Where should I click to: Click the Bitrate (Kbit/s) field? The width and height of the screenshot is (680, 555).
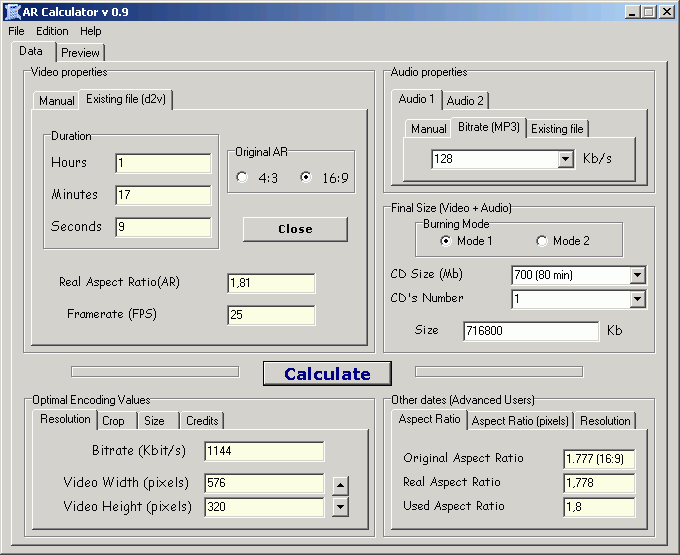pyautogui.click(x=264, y=451)
